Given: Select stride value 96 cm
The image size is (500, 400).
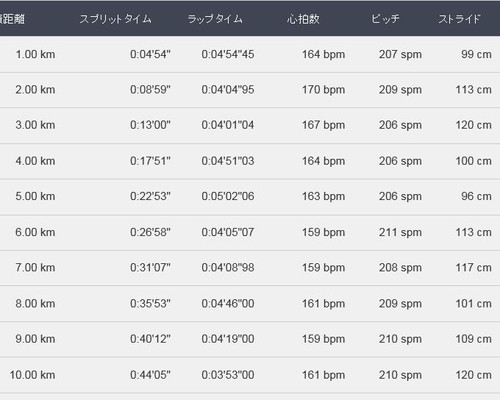Looking at the screenshot, I should pyautogui.click(x=476, y=196).
